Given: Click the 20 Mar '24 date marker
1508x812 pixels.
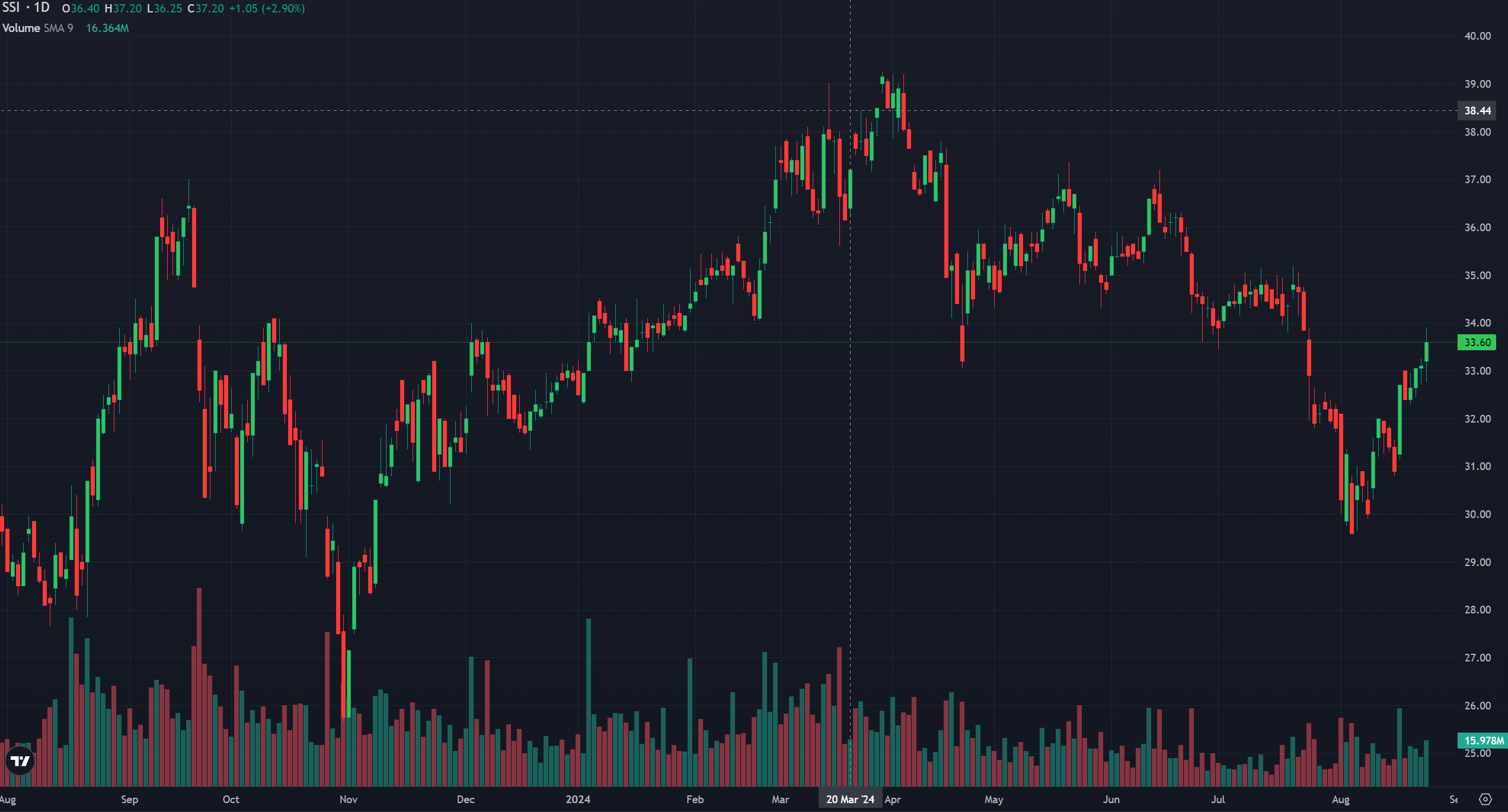Looking at the screenshot, I should pyautogui.click(x=850, y=799).
